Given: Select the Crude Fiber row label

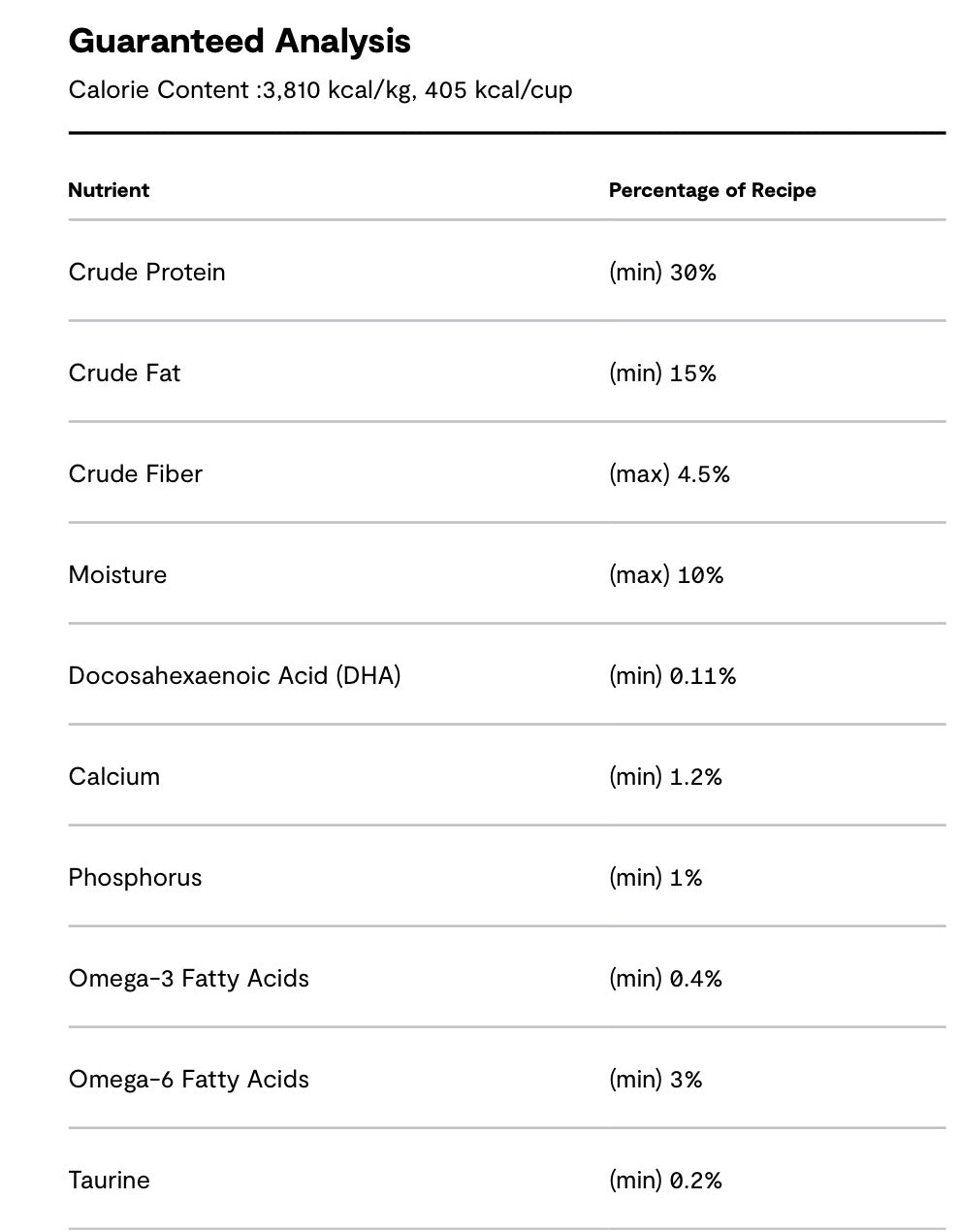Looking at the screenshot, I should tap(135, 473).
